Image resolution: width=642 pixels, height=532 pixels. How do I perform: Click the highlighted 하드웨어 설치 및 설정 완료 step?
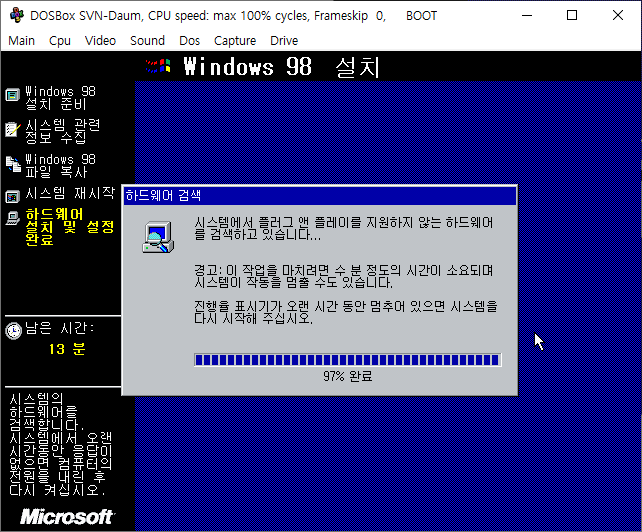point(70,226)
